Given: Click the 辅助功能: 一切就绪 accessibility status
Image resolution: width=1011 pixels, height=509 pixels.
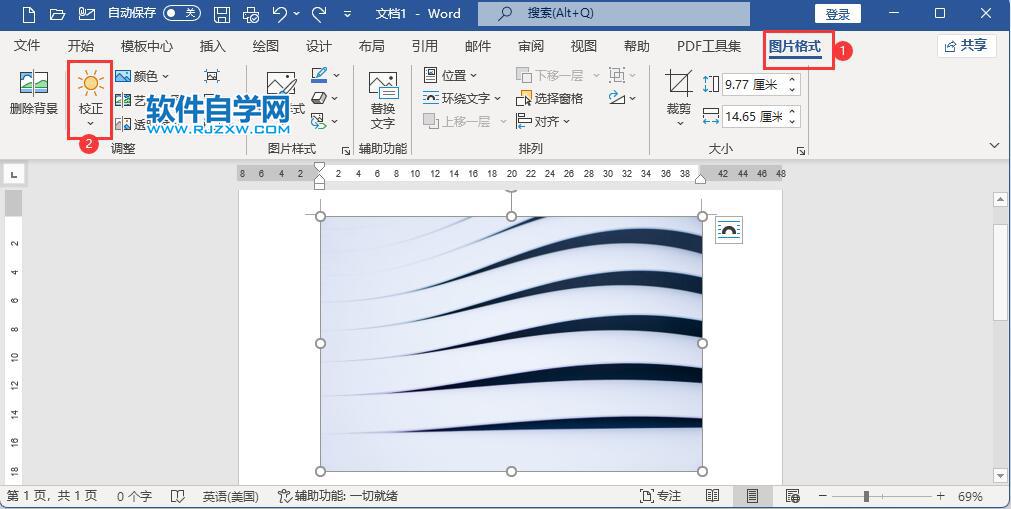Looking at the screenshot, I should pyautogui.click(x=337, y=496).
